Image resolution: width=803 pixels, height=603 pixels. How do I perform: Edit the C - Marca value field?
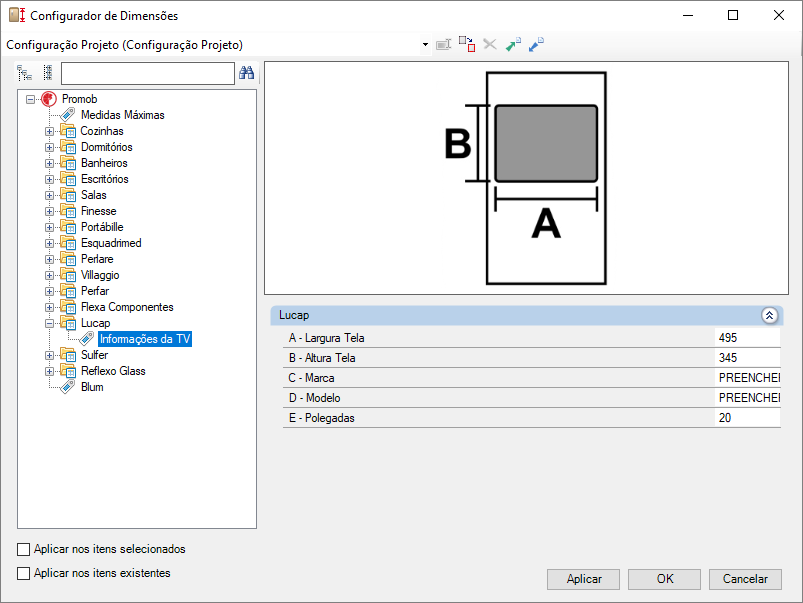click(747, 378)
